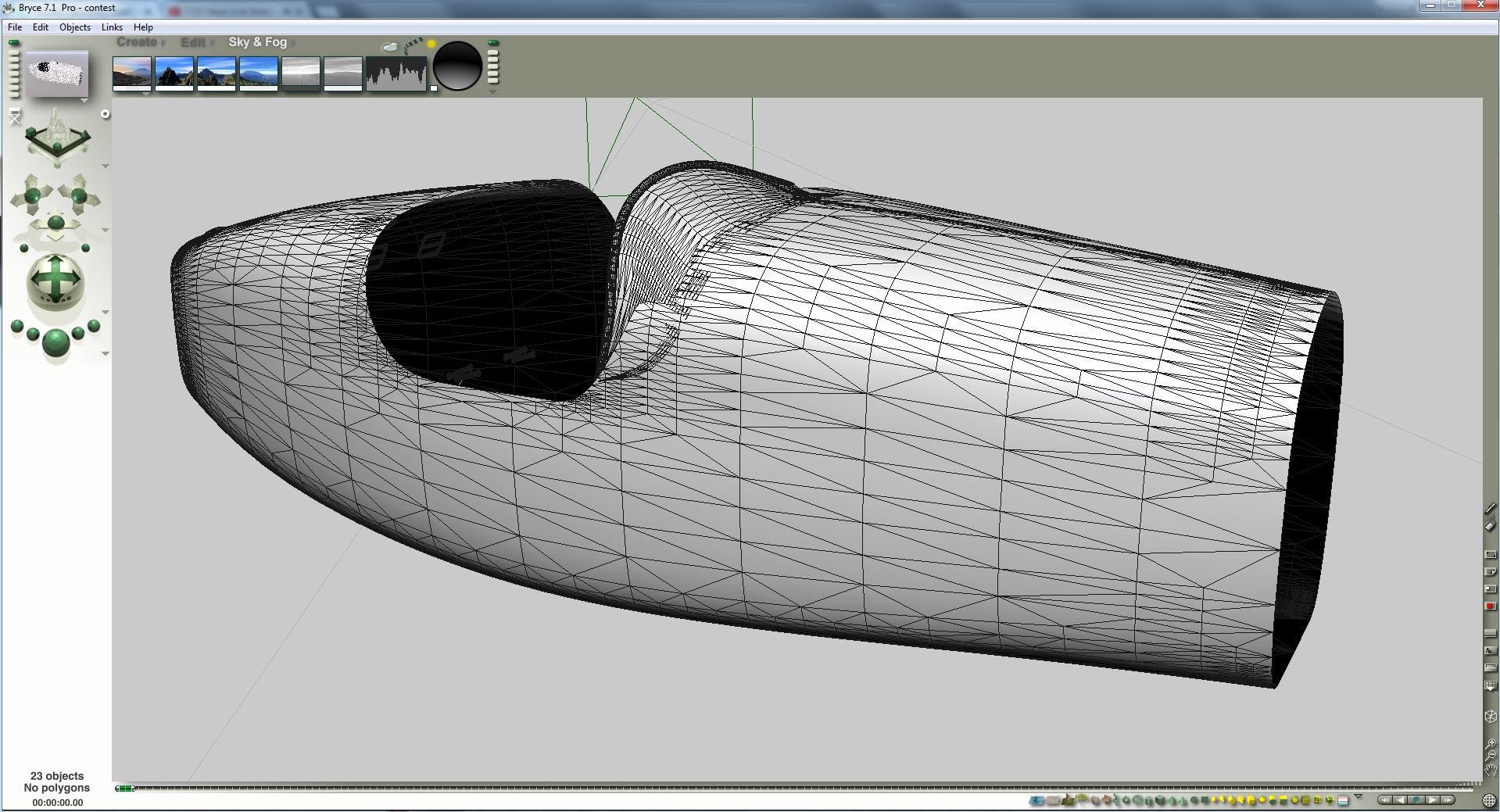The height and width of the screenshot is (812, 1500).
Task: Open the sky mode dropdown triangle
Action: coord(147,93)
